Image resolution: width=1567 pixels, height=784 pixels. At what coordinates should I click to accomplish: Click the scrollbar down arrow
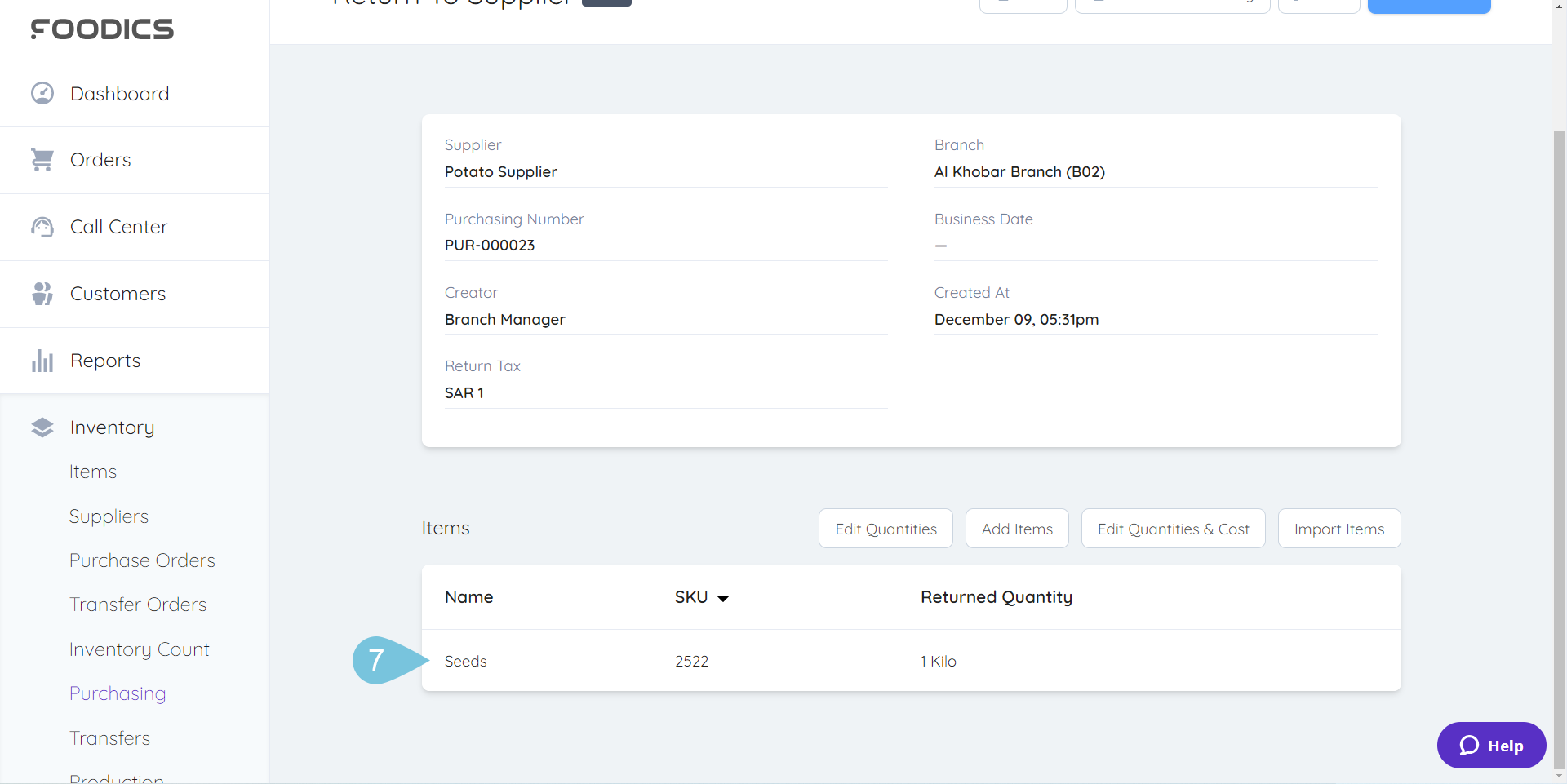tap(1560, 777)
